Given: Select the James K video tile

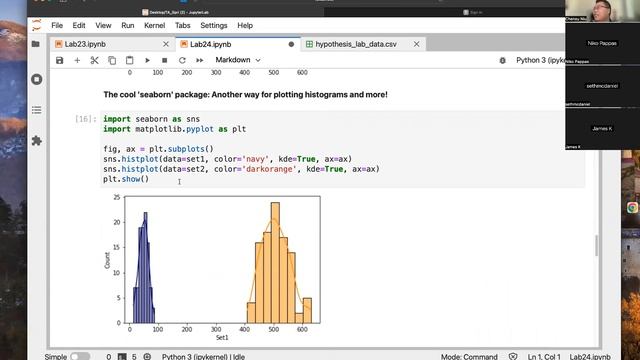Looking at the screenshot, I should coord(602,129).
